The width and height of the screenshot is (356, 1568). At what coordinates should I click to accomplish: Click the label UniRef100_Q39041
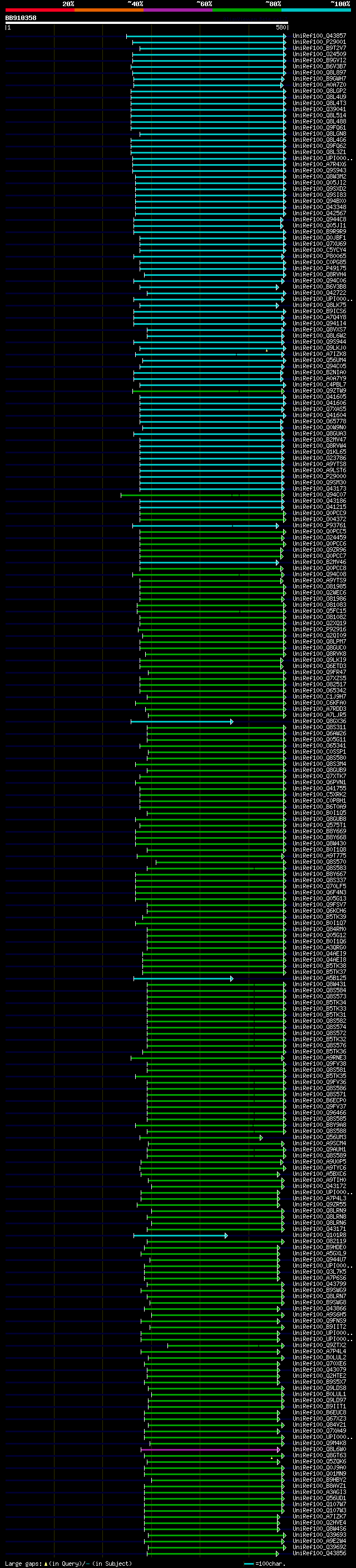319,109
